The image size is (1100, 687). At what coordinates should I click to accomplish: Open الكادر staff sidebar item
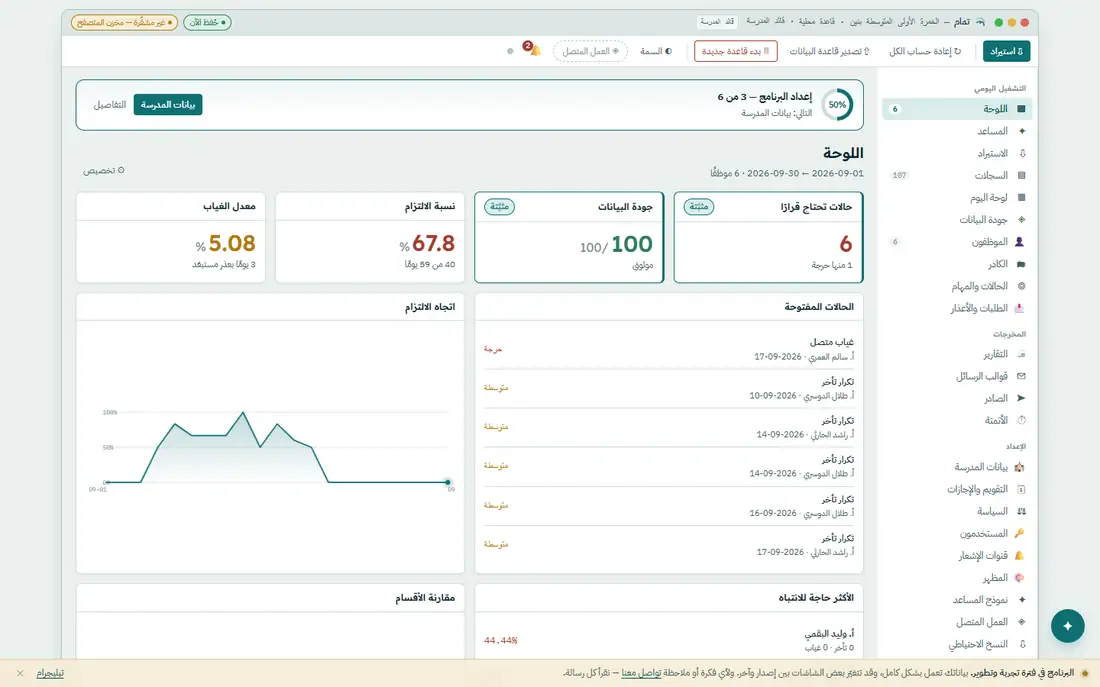(x=957, y=264)
